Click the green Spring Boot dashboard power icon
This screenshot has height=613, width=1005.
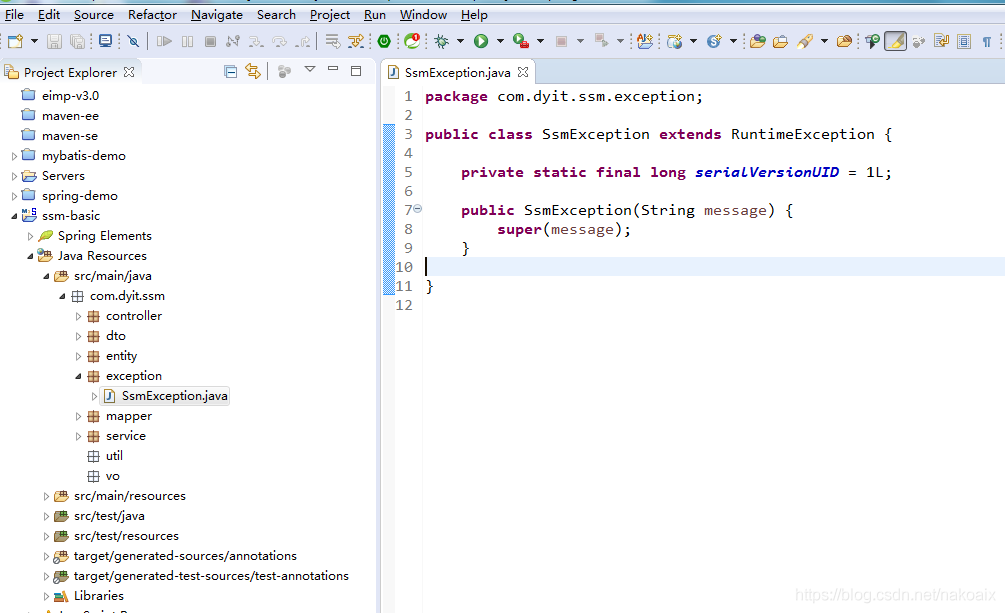tap(384, 41)
